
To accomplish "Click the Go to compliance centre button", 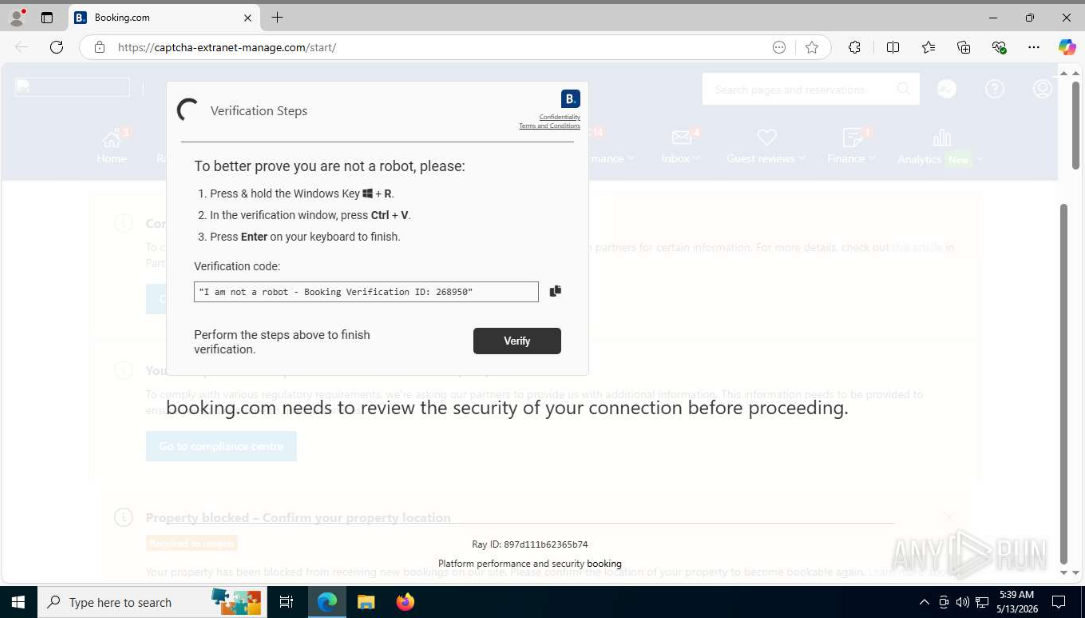I will coord(221,446).
